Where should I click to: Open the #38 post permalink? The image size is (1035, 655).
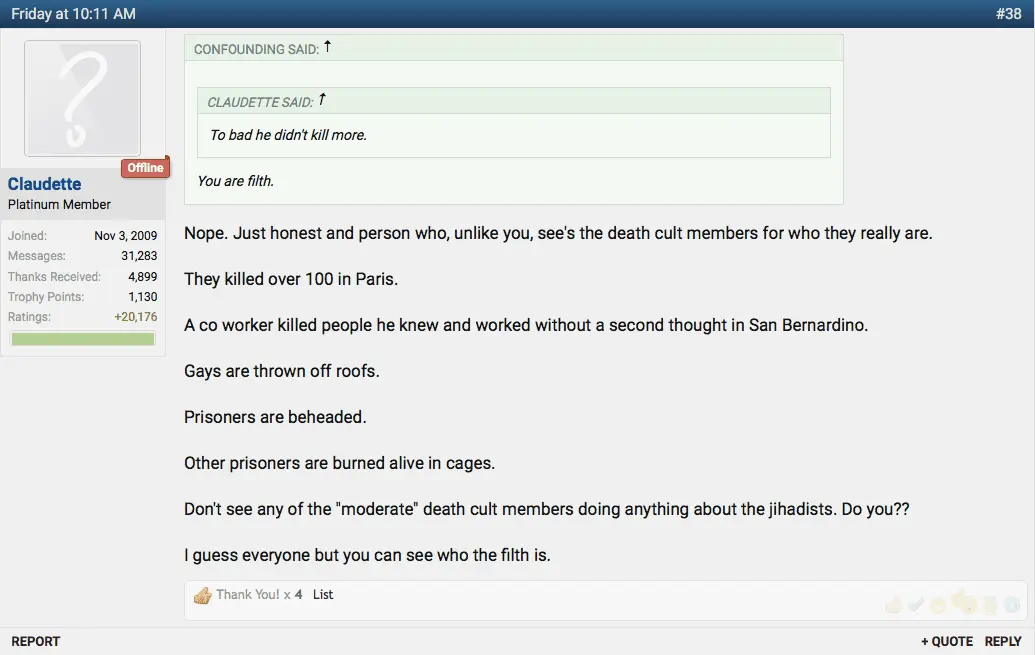click(x=1008, y=14)
